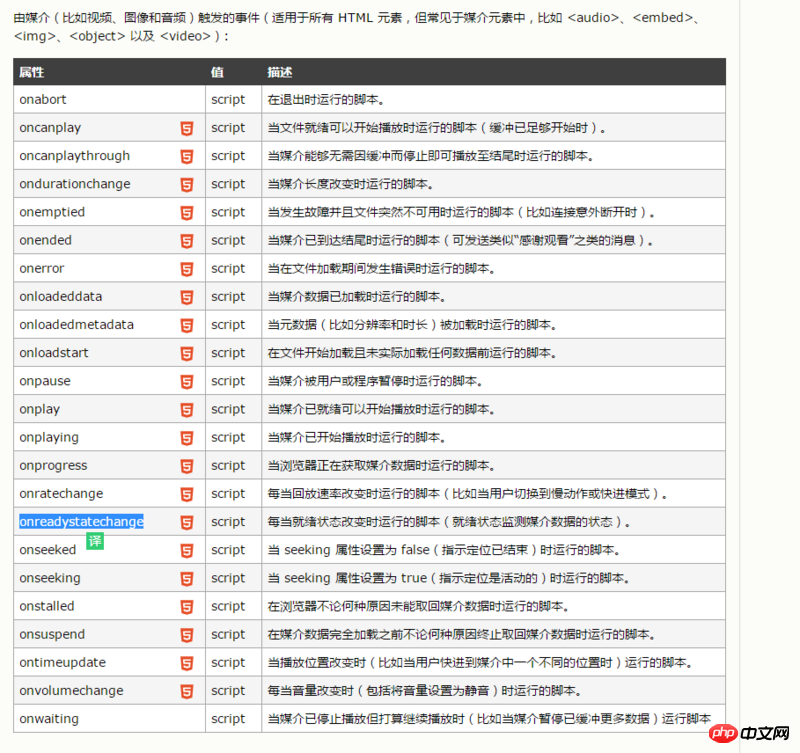800x753 pixels.
Task: Click the HTML5 icon in the oncanplay row
Action: coord(187,129)
